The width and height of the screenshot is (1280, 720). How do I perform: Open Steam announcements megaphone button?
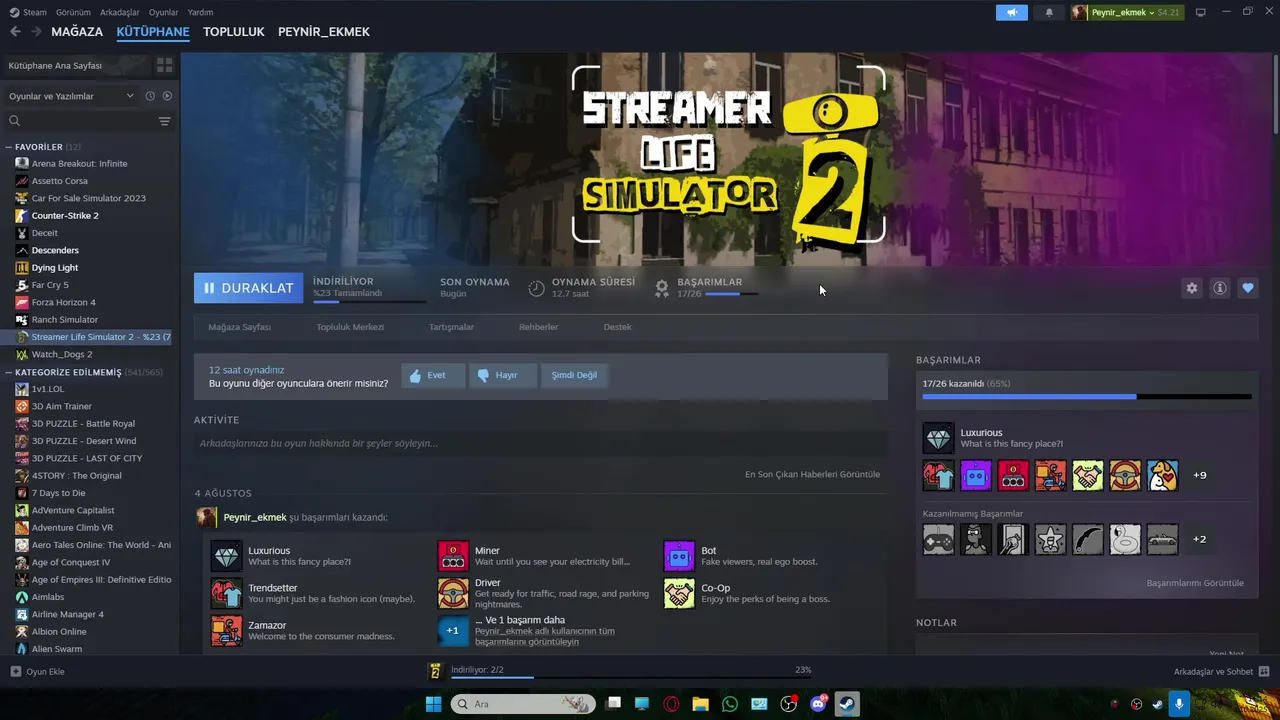click(1012, 12)
